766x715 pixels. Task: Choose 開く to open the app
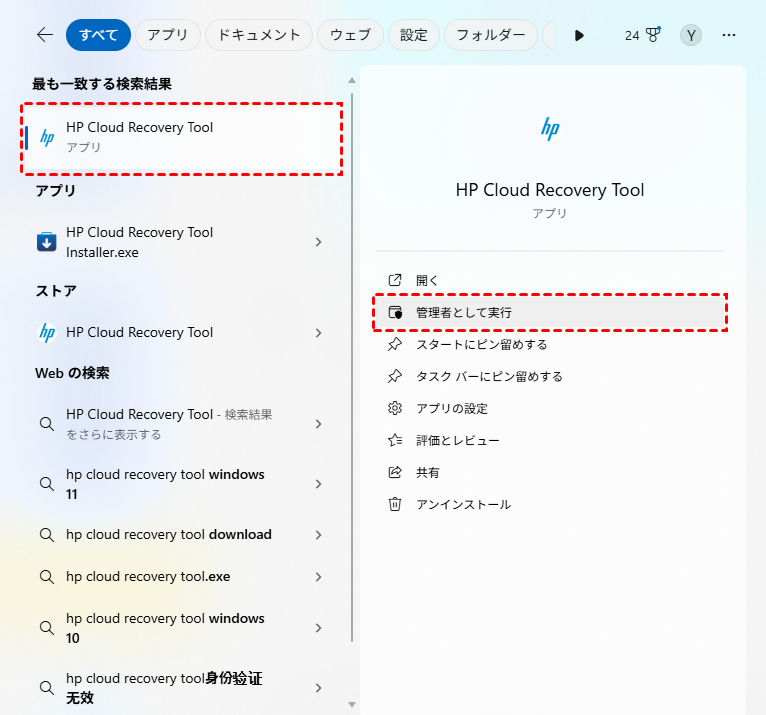click(x=550, y=280)
